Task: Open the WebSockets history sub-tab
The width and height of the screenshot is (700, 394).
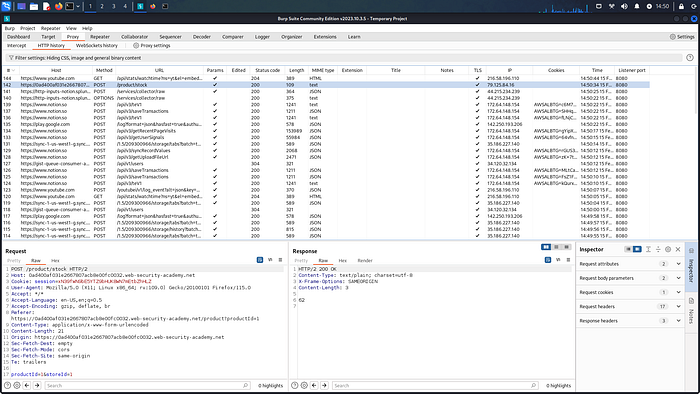Action: coord(96,46)
